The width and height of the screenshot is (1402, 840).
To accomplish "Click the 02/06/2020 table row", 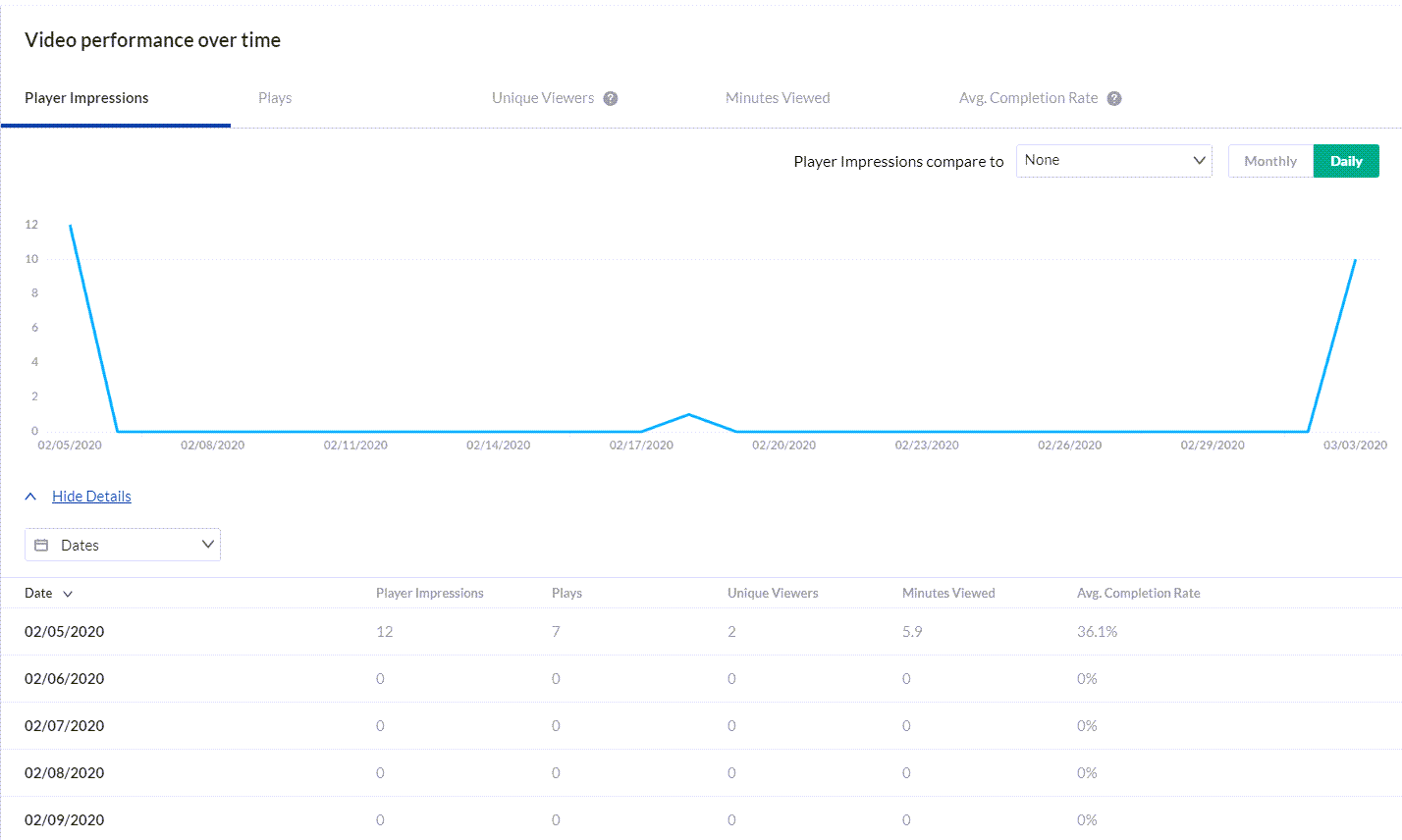I will tap(701, 679).
